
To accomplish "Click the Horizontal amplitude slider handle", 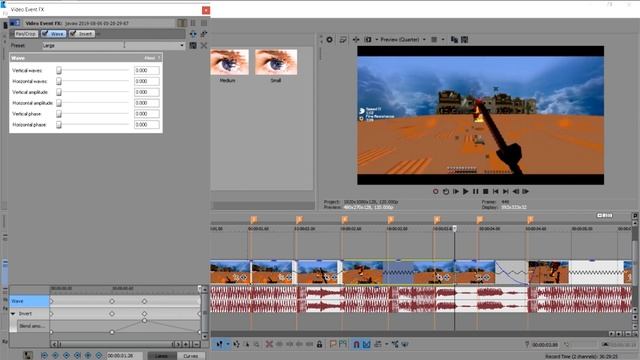I will pyautogui.click(x=59, y=103).
